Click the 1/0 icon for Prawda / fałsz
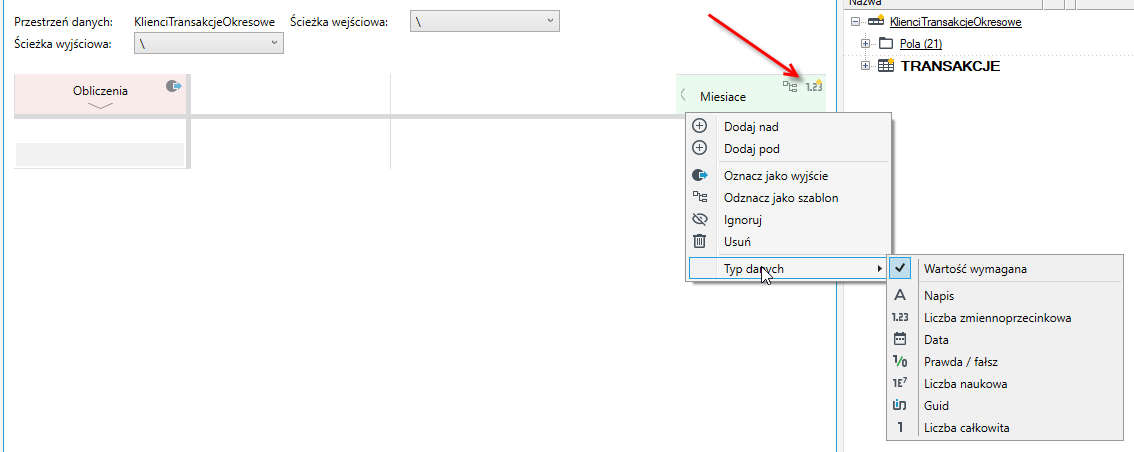Image resolution: width=1134 pixels, height=452 pixels. coord(900,362)
